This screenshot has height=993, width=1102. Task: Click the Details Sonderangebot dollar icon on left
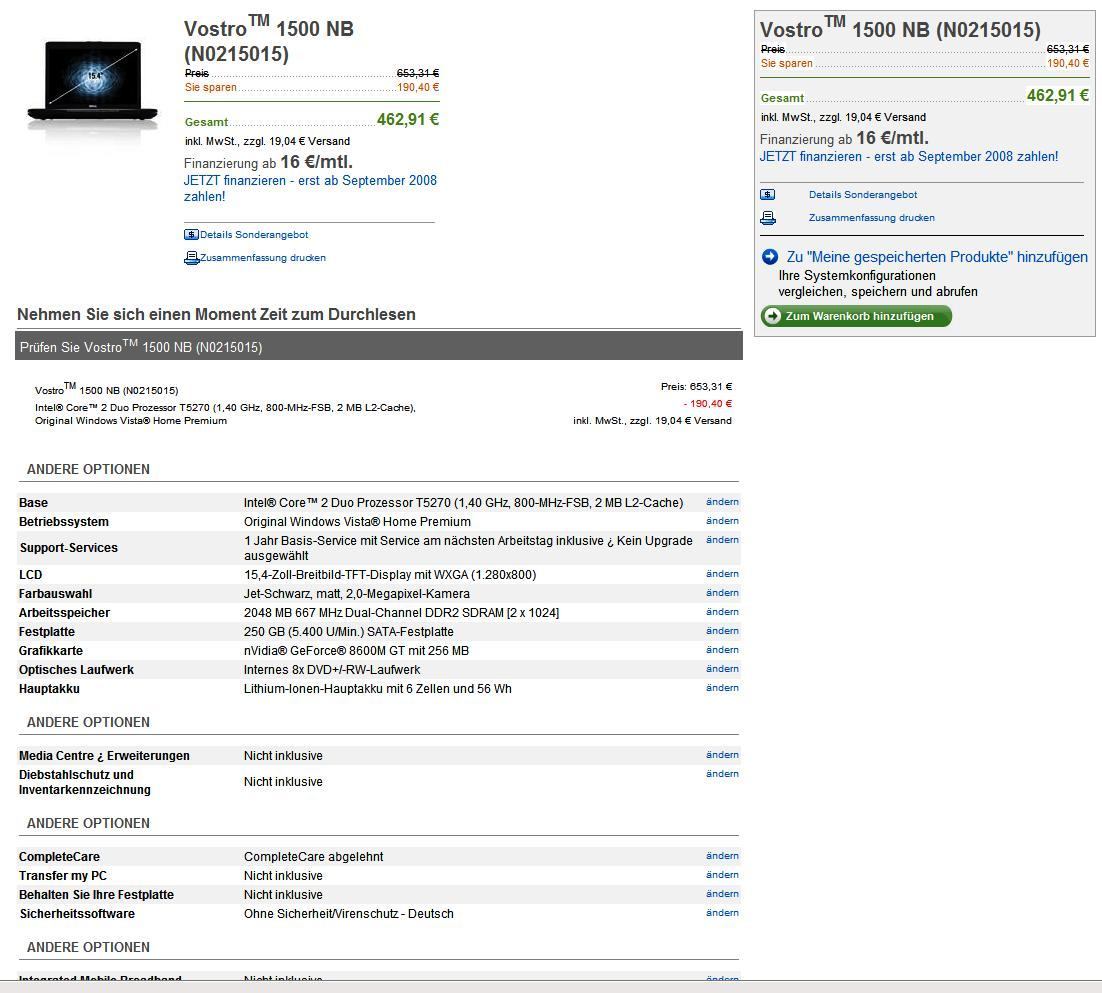pyautogui.click(x=191, y=235)
